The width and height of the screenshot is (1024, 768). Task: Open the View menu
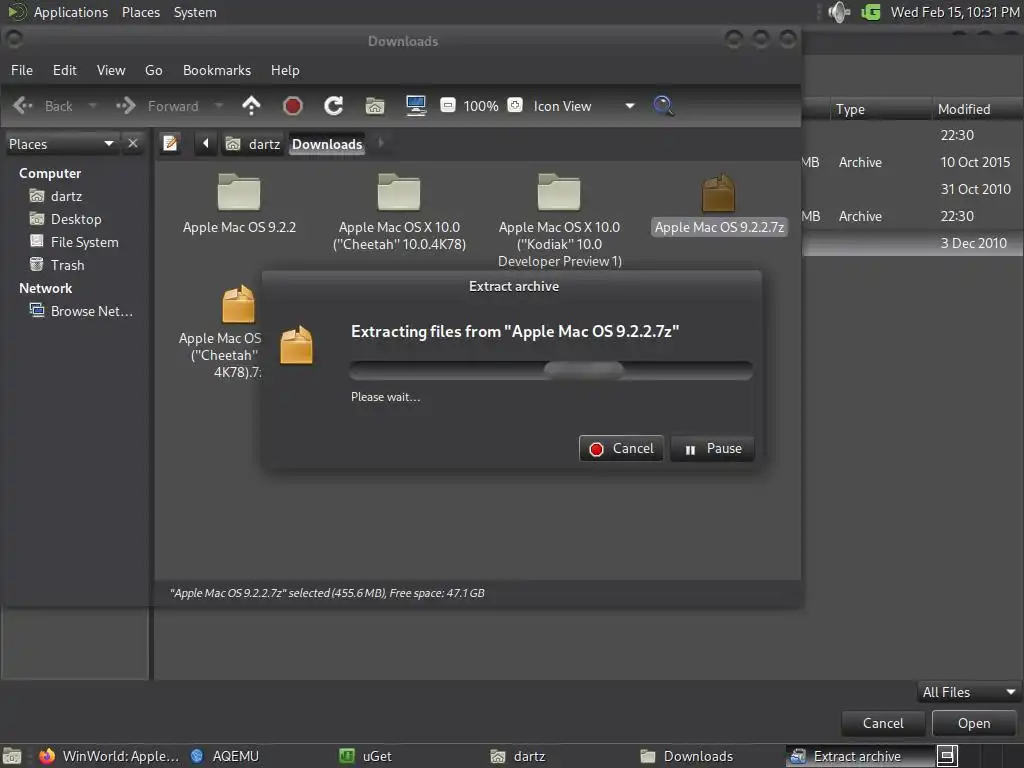(x=111, y=70)
